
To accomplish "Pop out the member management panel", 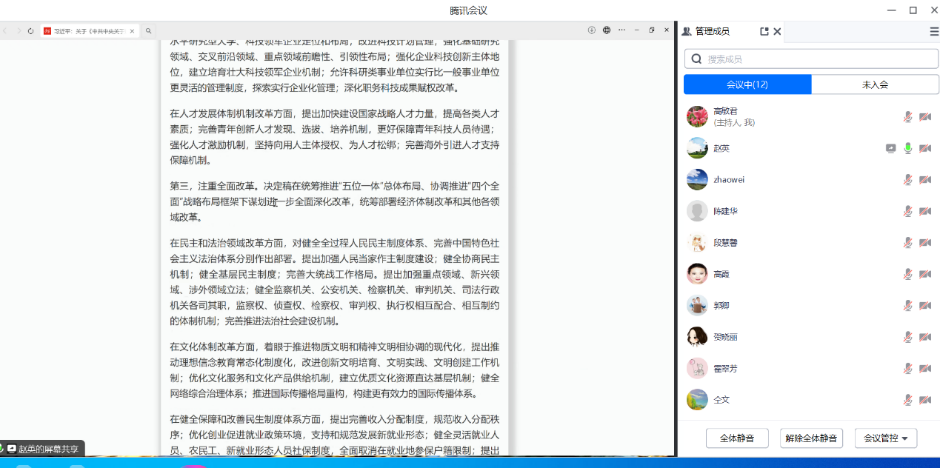I will click(x=764, y=32).
